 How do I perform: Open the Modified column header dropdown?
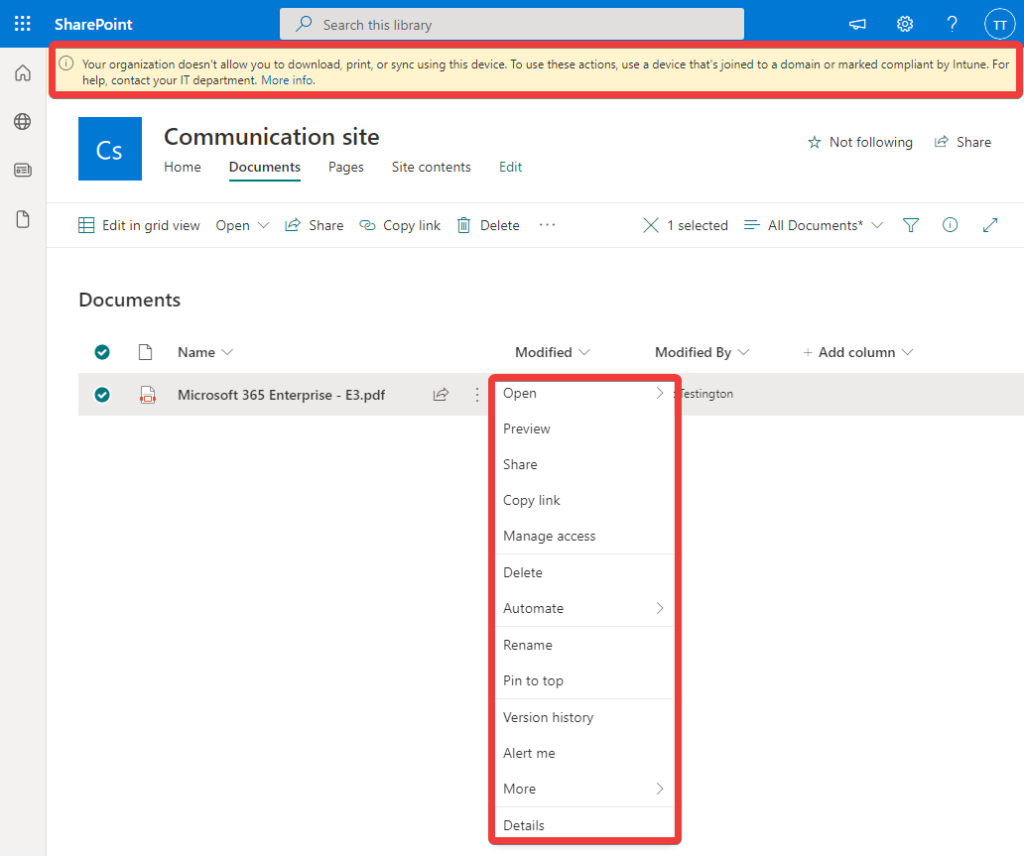552,353
